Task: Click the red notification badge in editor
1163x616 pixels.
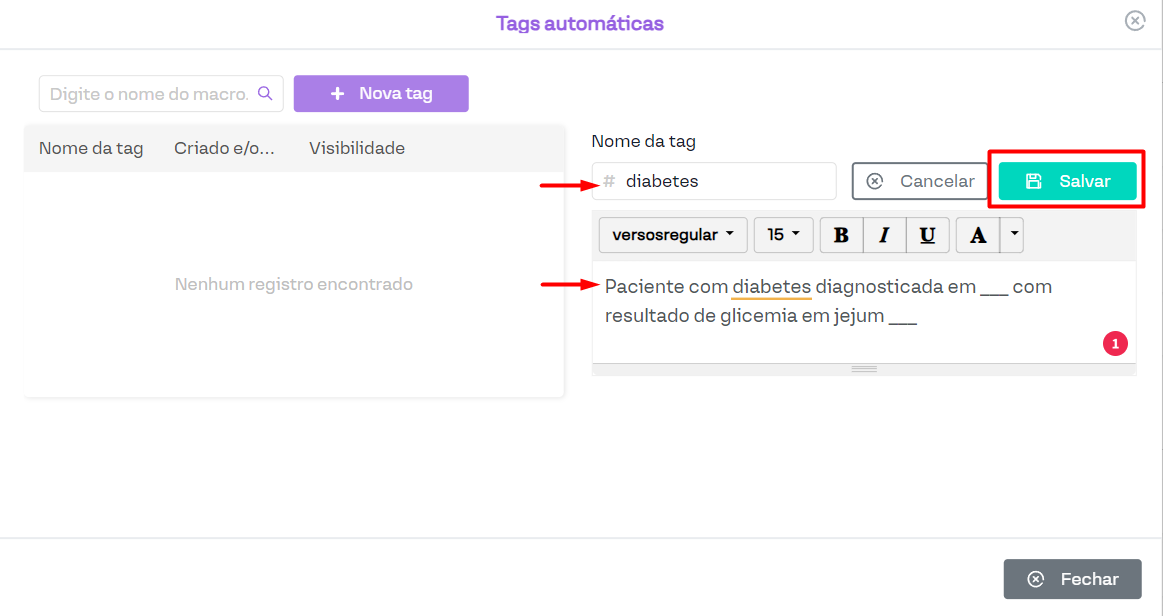Action: pos(1115,344)
